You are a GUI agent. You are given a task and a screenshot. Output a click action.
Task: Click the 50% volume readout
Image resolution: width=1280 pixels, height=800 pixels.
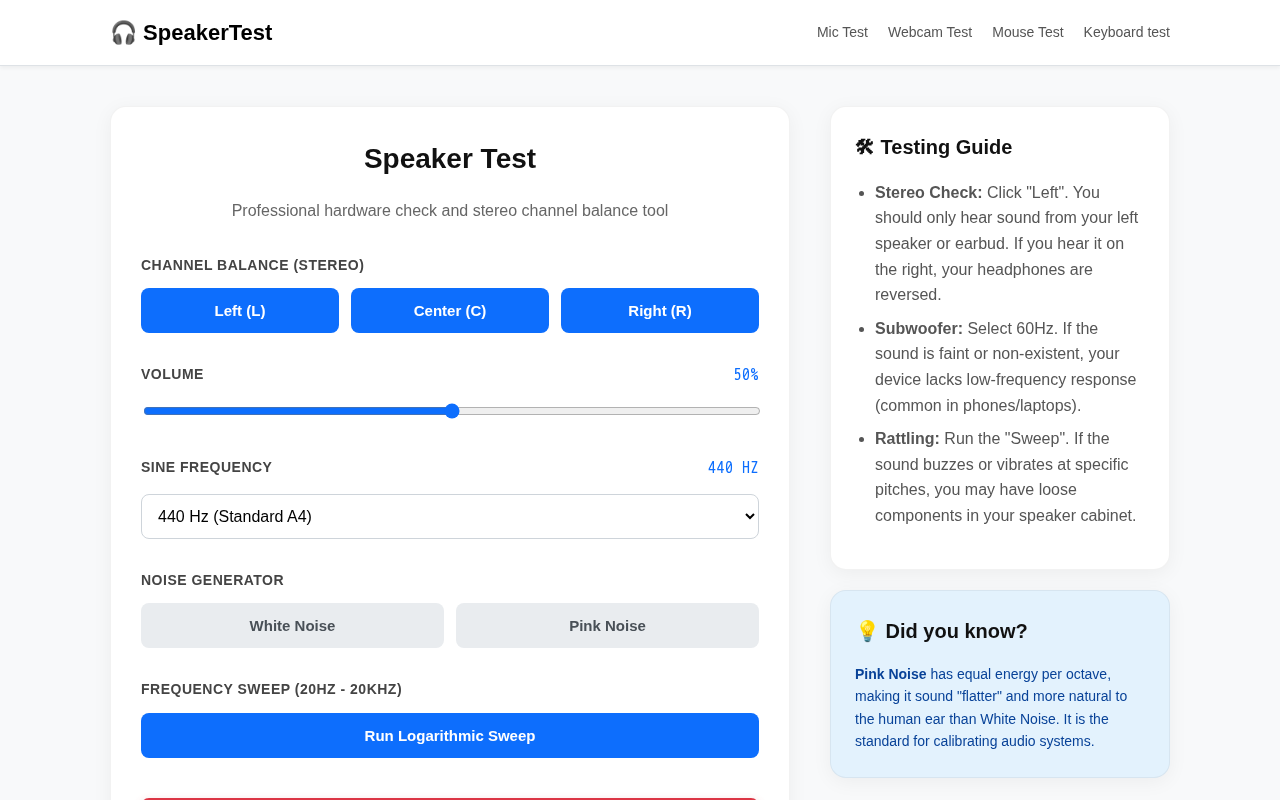746,375
